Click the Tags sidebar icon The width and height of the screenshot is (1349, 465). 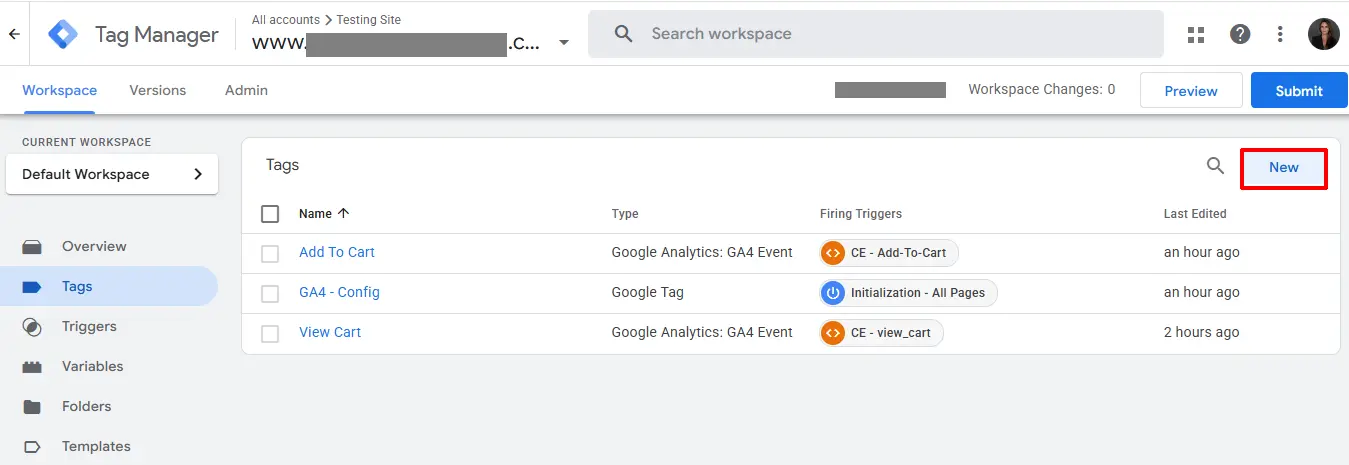pyautogui.click(x=32, y=287)
